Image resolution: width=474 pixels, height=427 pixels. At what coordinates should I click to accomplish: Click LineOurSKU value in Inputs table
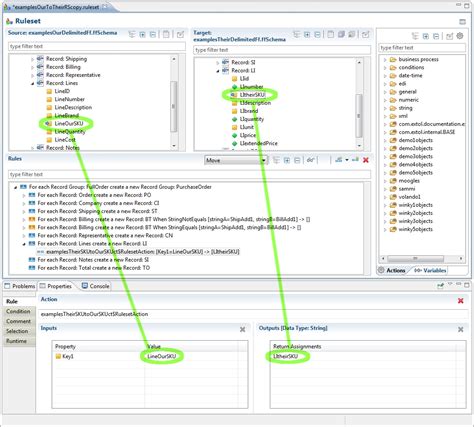[x=162, y=356]
